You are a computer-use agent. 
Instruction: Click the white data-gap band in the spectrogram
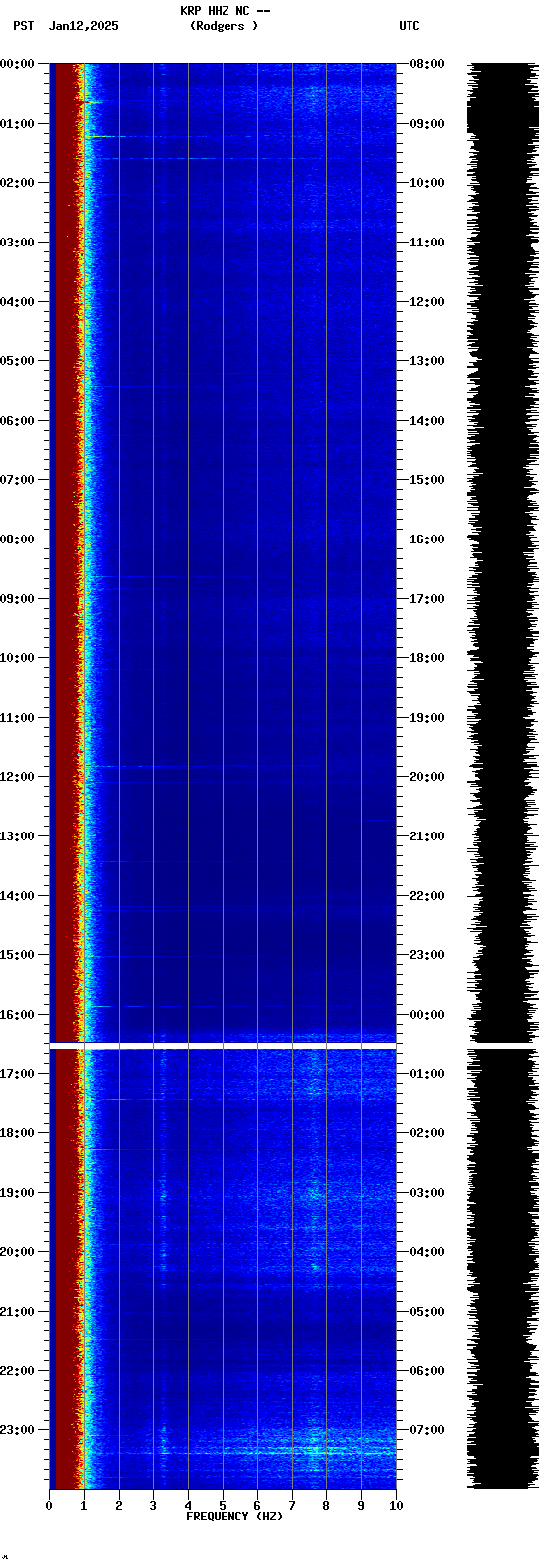pyautogui.click(x=223, y=1045)
